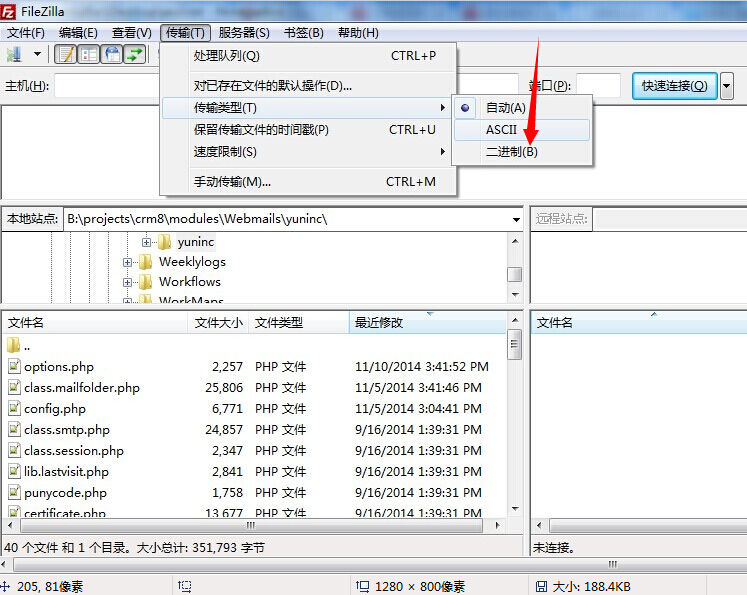Expand the yuninc tree node

tap(146, 242)
